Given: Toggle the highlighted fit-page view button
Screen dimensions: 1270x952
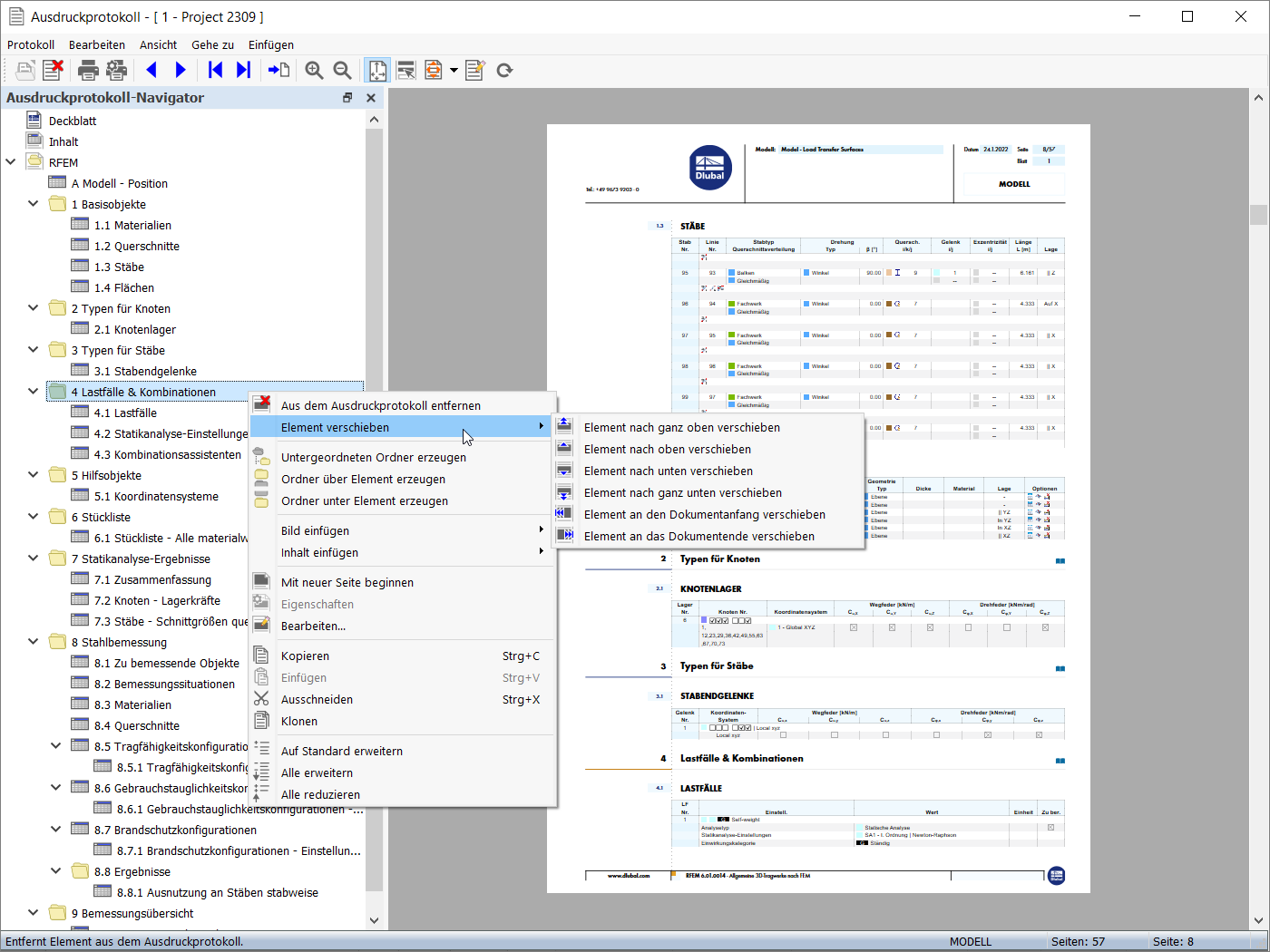Looking at the screenshot, I should (x=377, y=70).
